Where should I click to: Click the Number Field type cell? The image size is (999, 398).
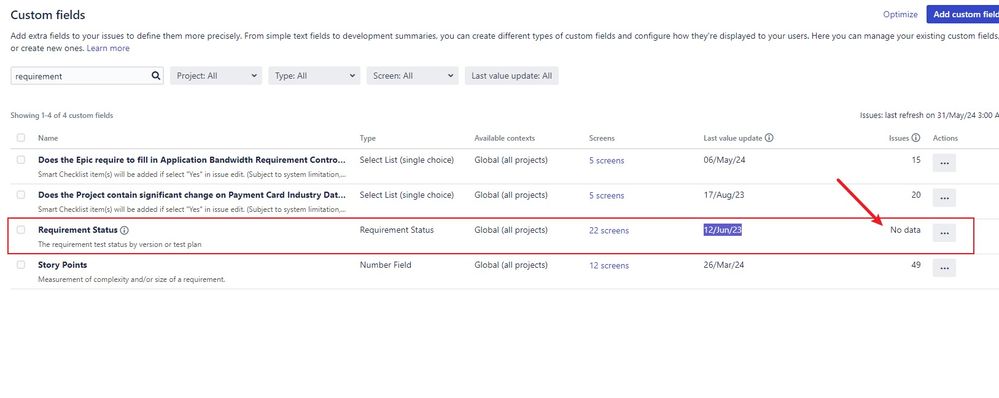coord(385,265)
